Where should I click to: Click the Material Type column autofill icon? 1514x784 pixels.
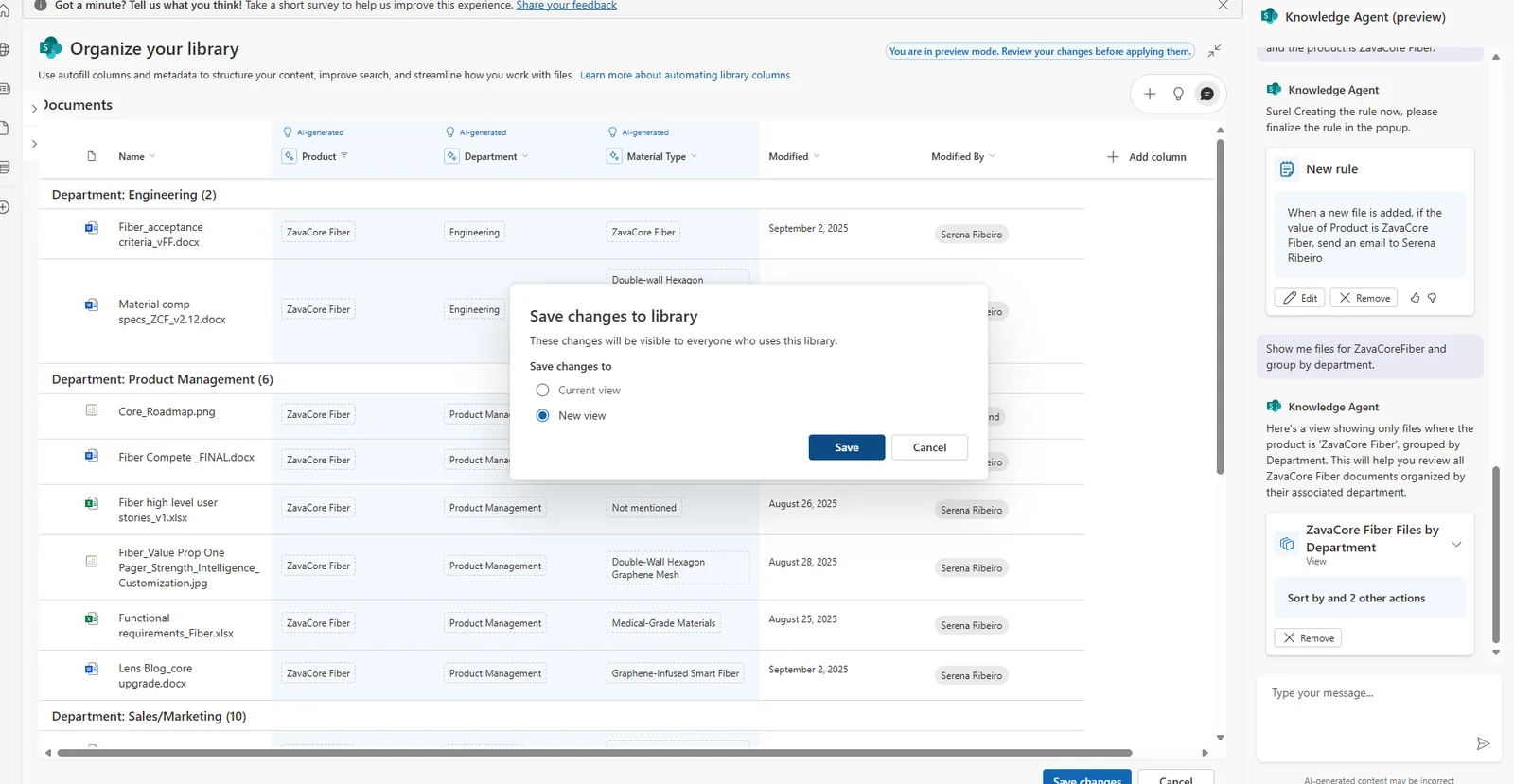pos(615,156)
